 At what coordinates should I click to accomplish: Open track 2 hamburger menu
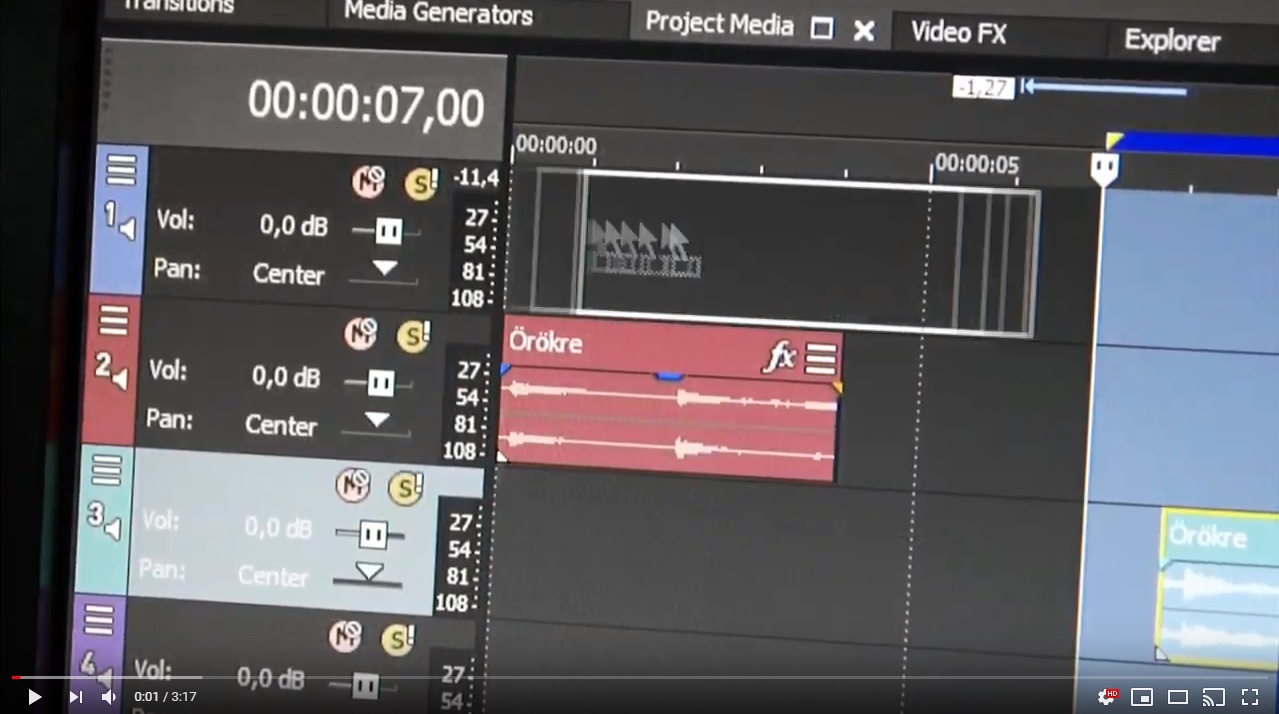click(x=113, y=321)
